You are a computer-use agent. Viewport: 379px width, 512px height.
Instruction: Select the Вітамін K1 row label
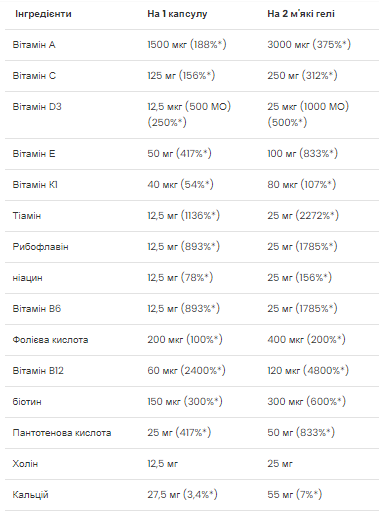tap(35, 185)
